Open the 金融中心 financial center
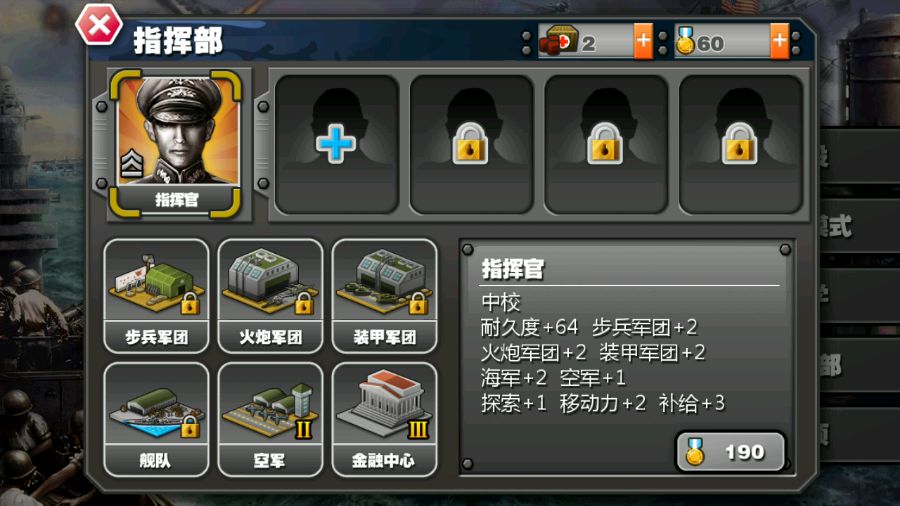 point(385,419)
